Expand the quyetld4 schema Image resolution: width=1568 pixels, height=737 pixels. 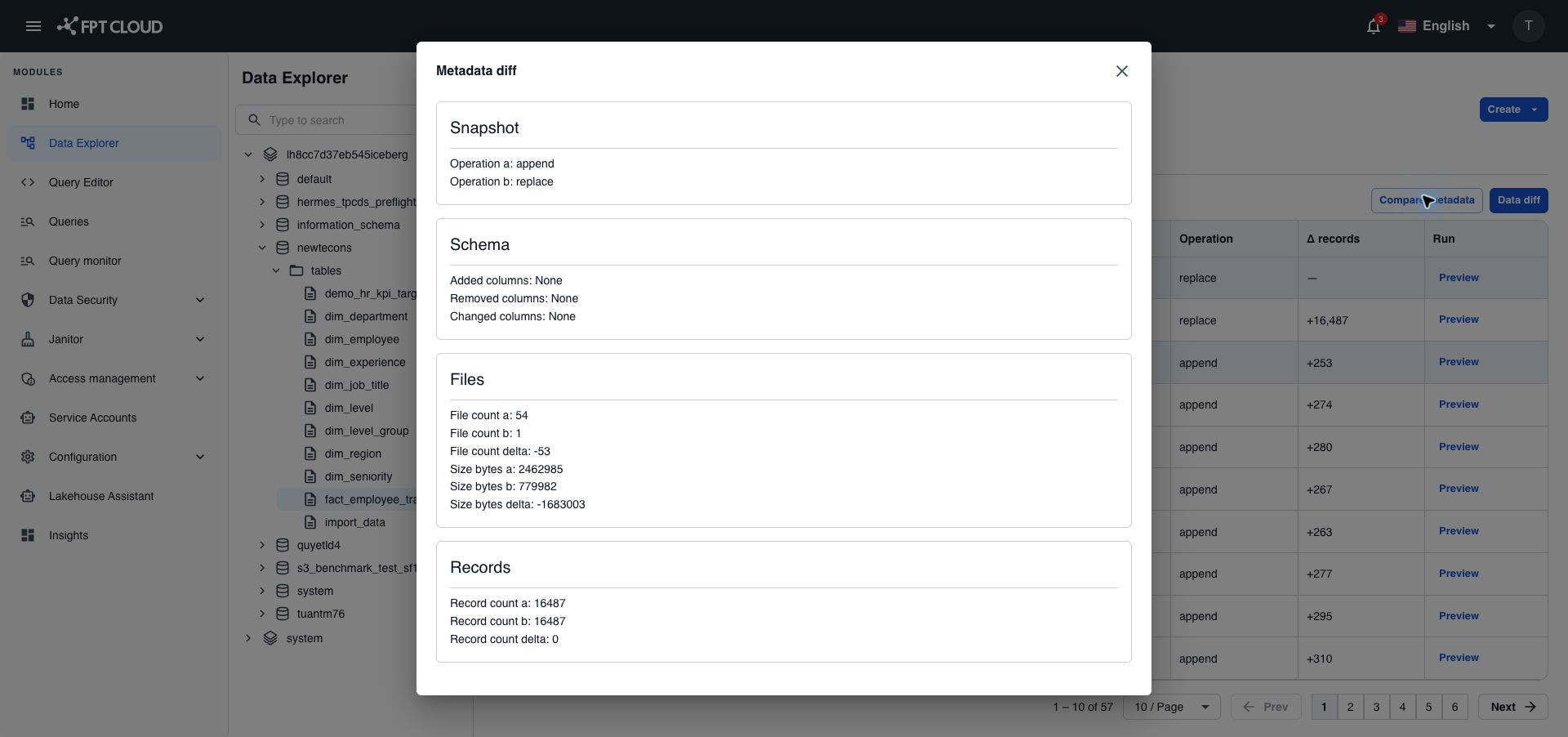click(x=262, y=545)
